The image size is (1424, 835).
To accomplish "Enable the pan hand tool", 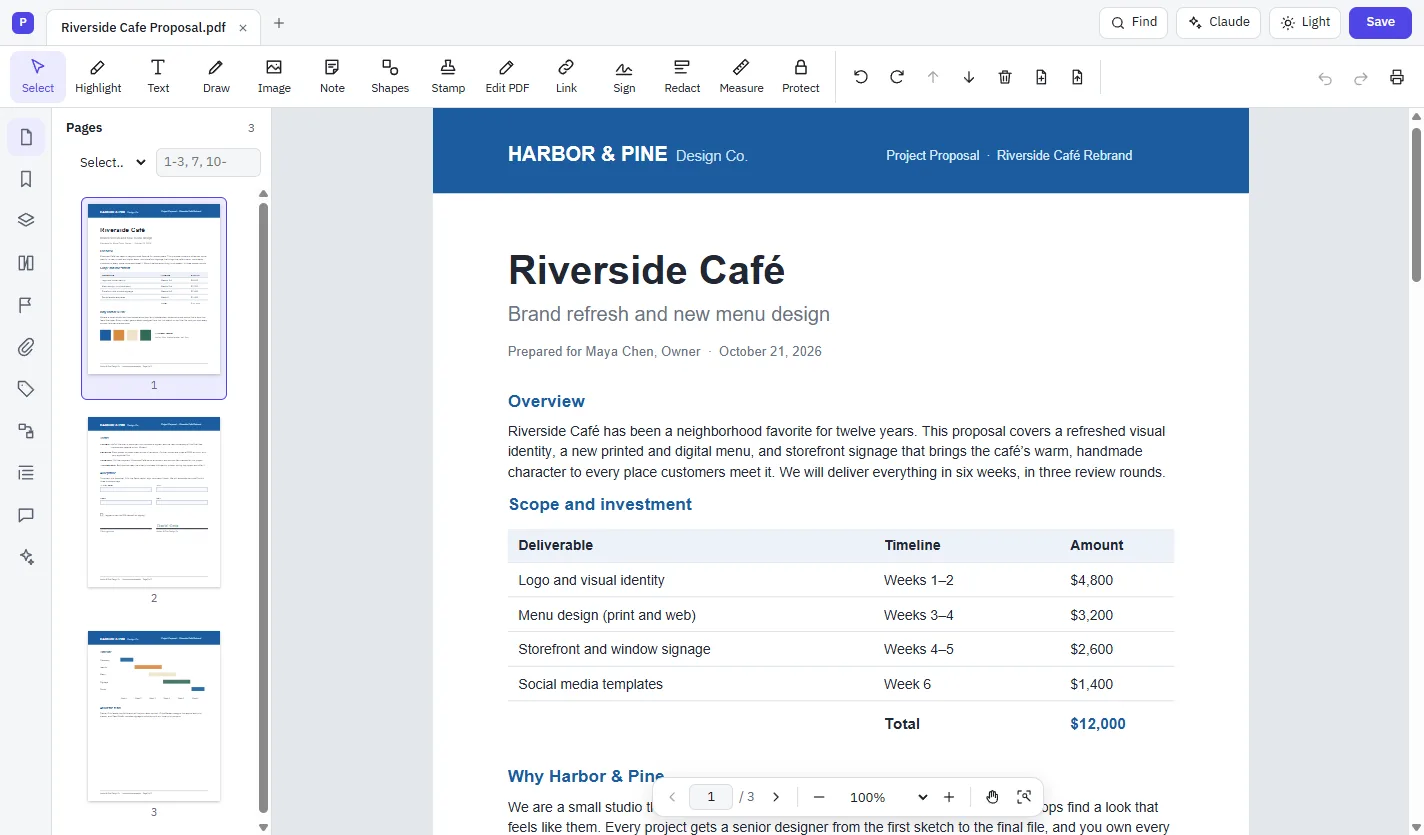I will tap(992, 797).
